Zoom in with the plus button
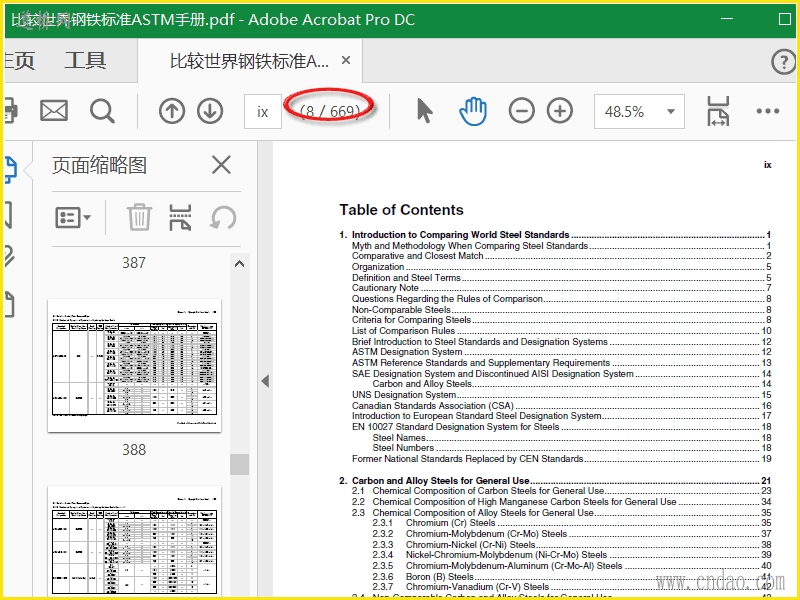This screenshot has width=800, height=600. point(560,111)
